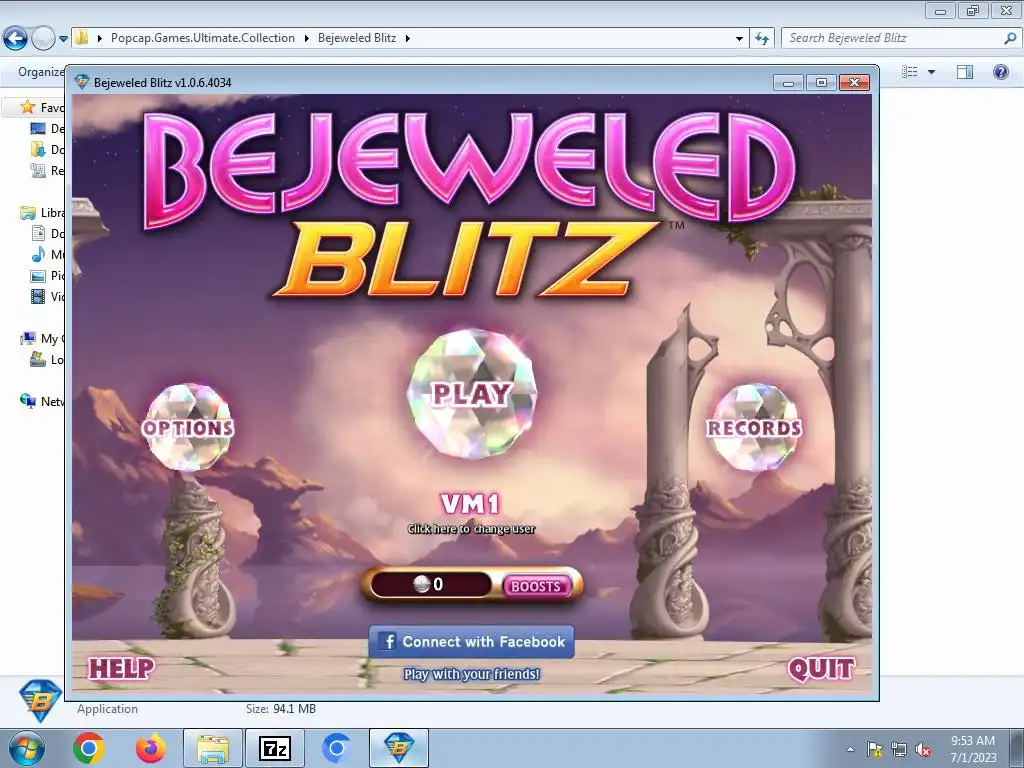Launch Google Chrome from taskbar
The height and width of the screenshot is (768, 1024).
89,748
